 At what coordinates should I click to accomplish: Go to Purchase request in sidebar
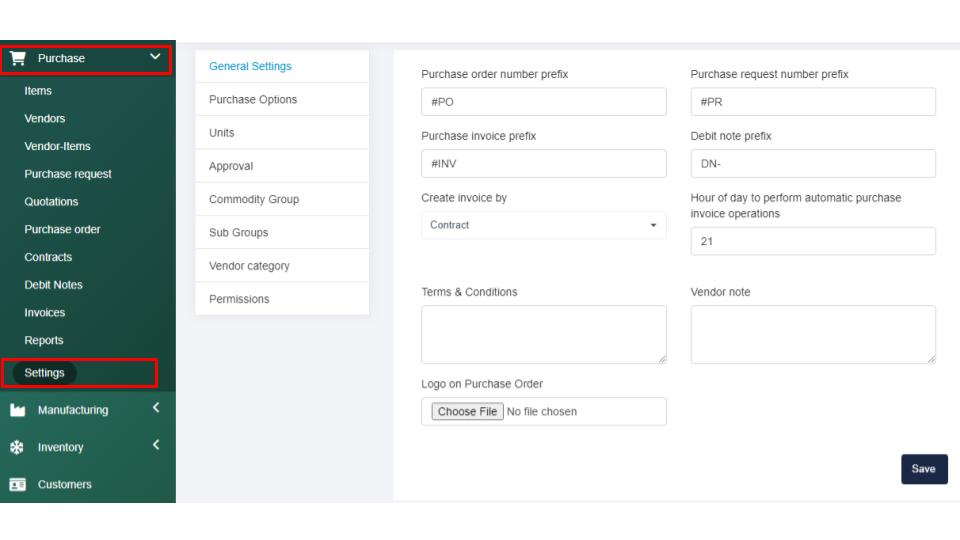tap(68, 174)
